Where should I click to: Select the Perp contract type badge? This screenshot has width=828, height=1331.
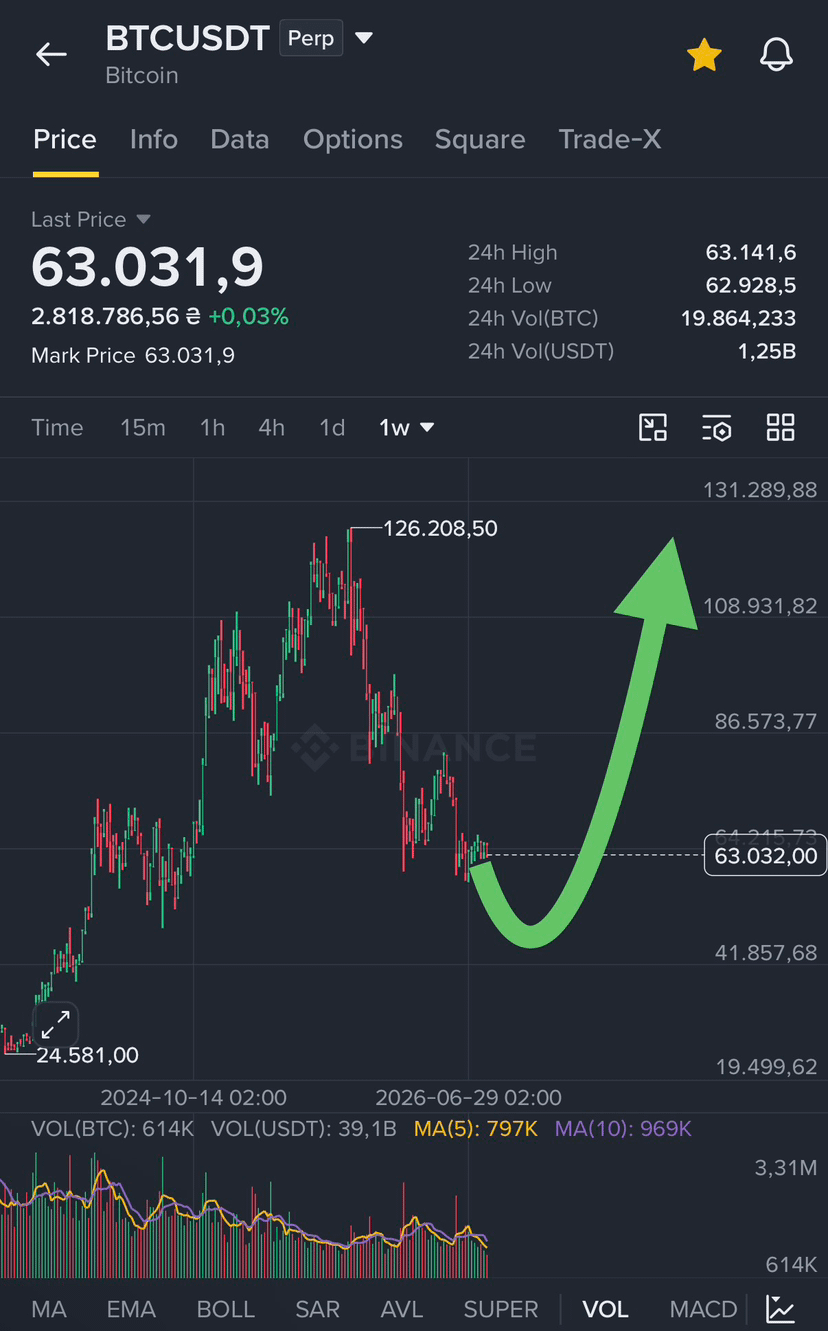(311, 38)
